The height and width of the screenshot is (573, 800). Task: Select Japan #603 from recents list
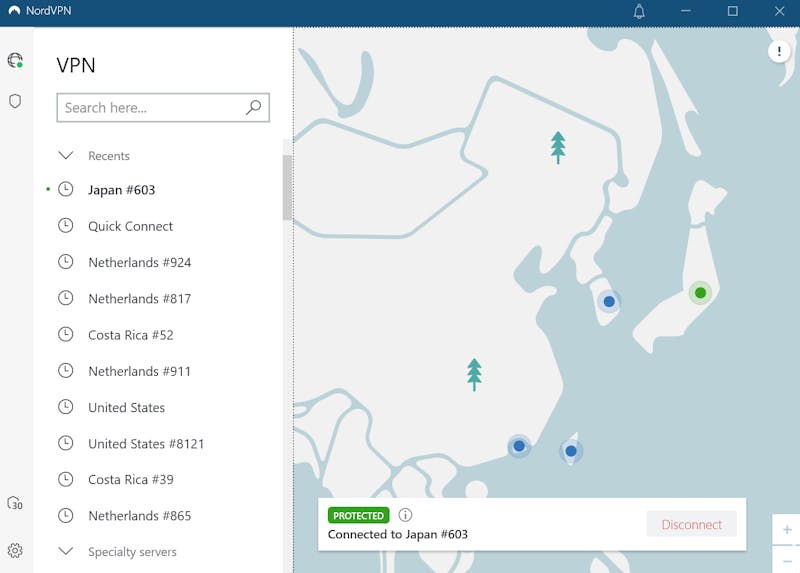(121, 190)
